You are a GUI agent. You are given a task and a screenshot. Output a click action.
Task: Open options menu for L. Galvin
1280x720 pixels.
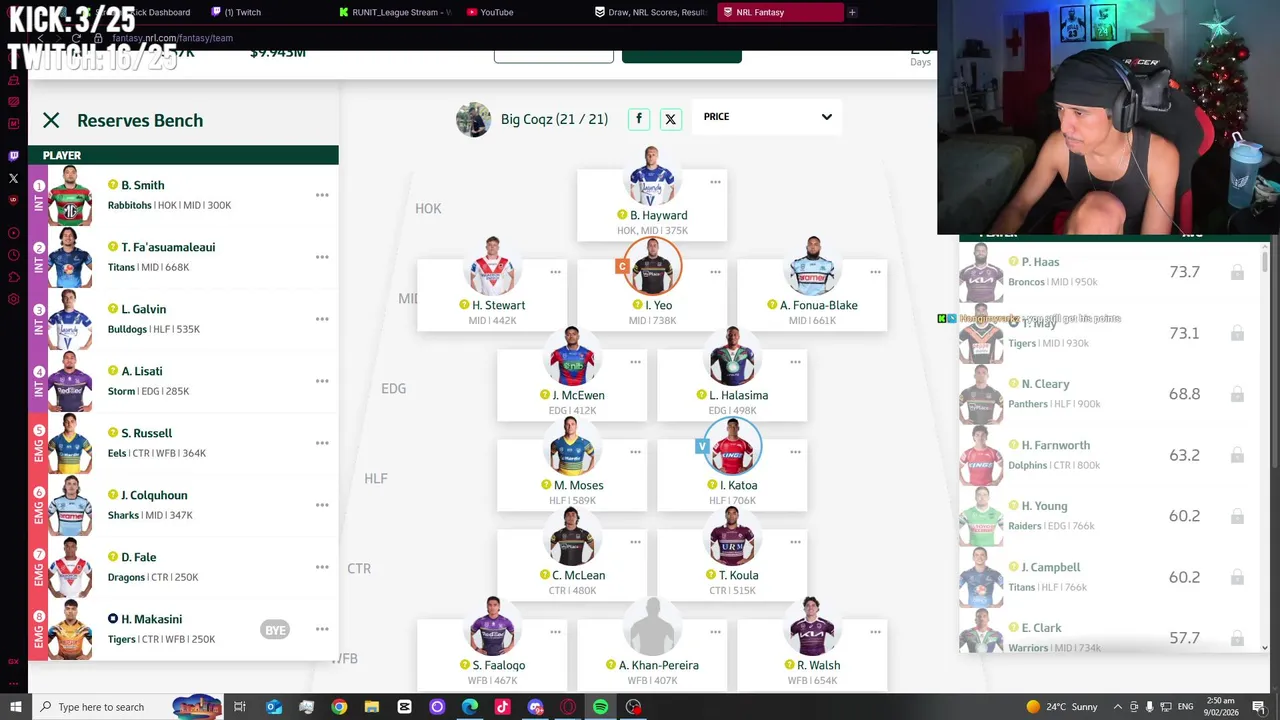coord(322,319)
